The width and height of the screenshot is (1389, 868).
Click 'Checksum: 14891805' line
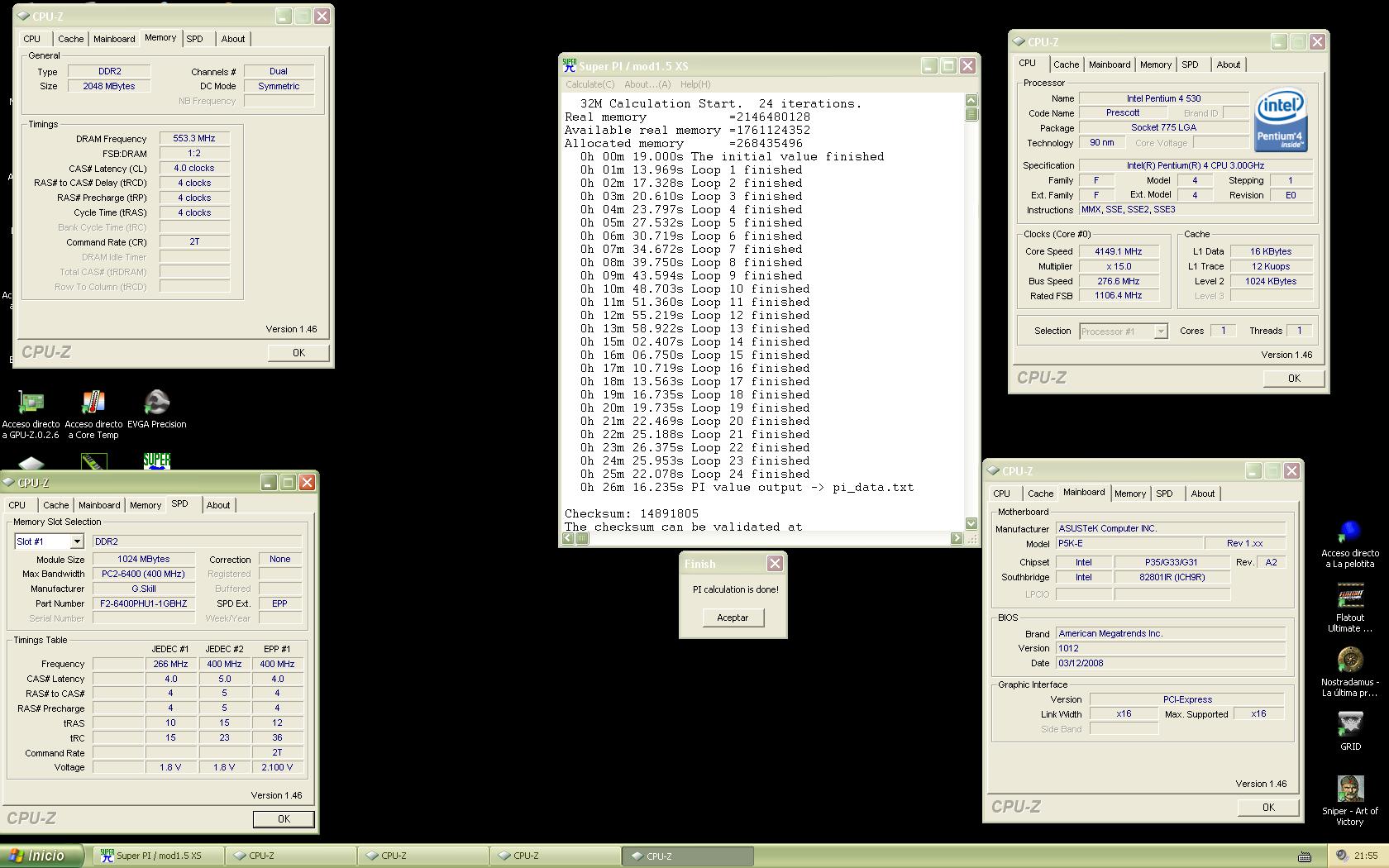pyautogui.click(x=632, y=513)
